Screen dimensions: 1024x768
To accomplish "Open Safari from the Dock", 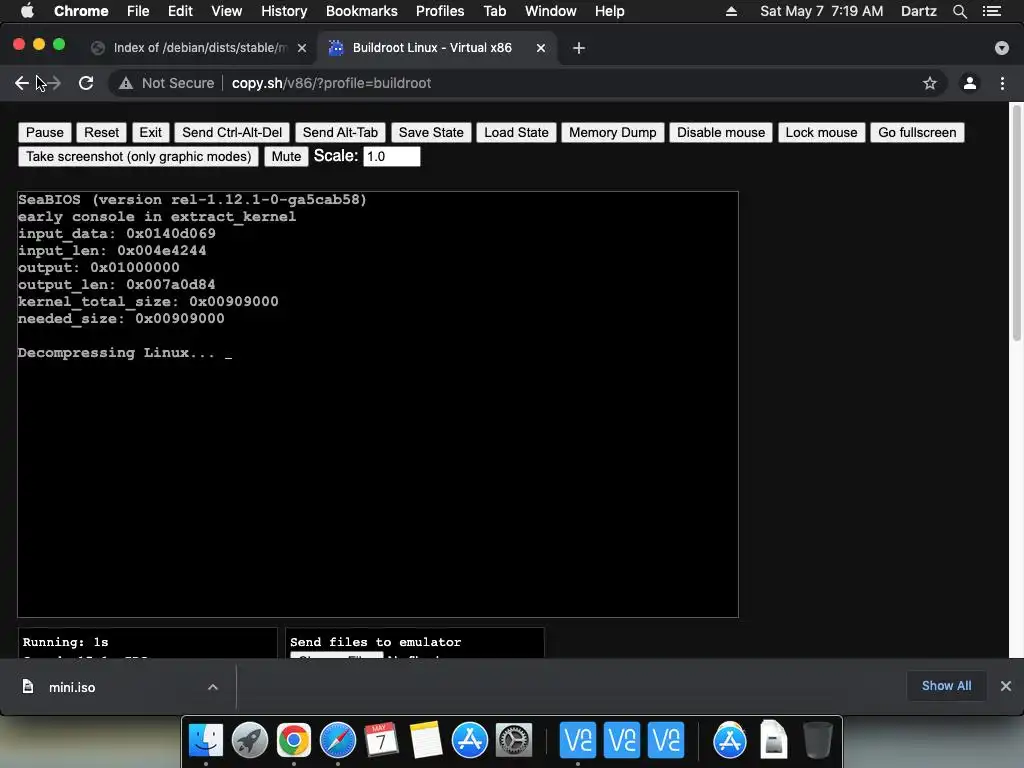I will 338,740.
